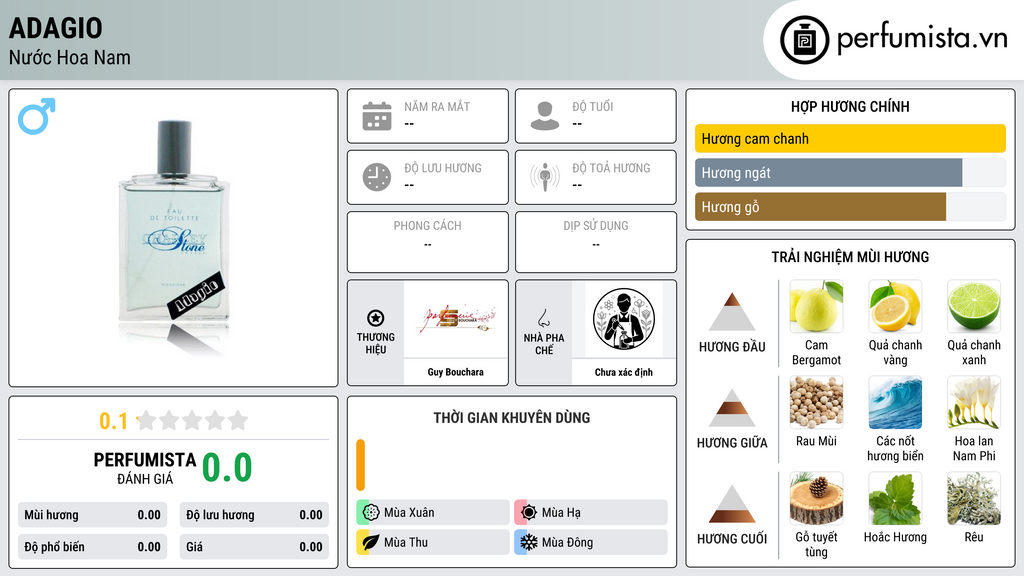1024x576 pixels.
Task: Click the Hương đầu pyramid icon
Action: click(x=732, y=312)
